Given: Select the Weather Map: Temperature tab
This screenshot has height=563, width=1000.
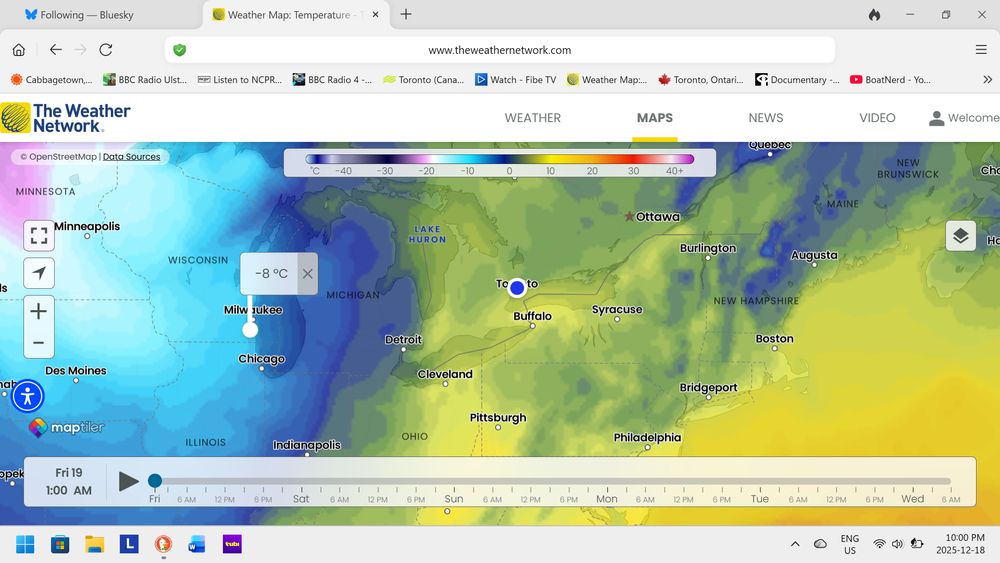Looking at the screenshot, I should 289,15.
